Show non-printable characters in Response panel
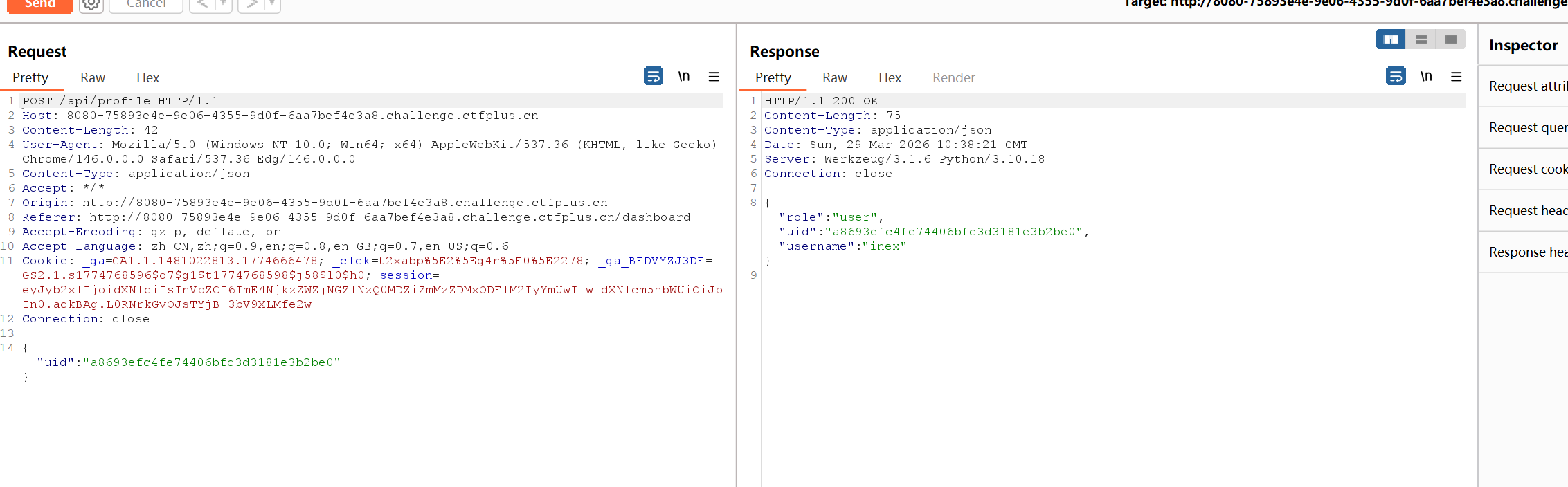 click(1426, 76)
